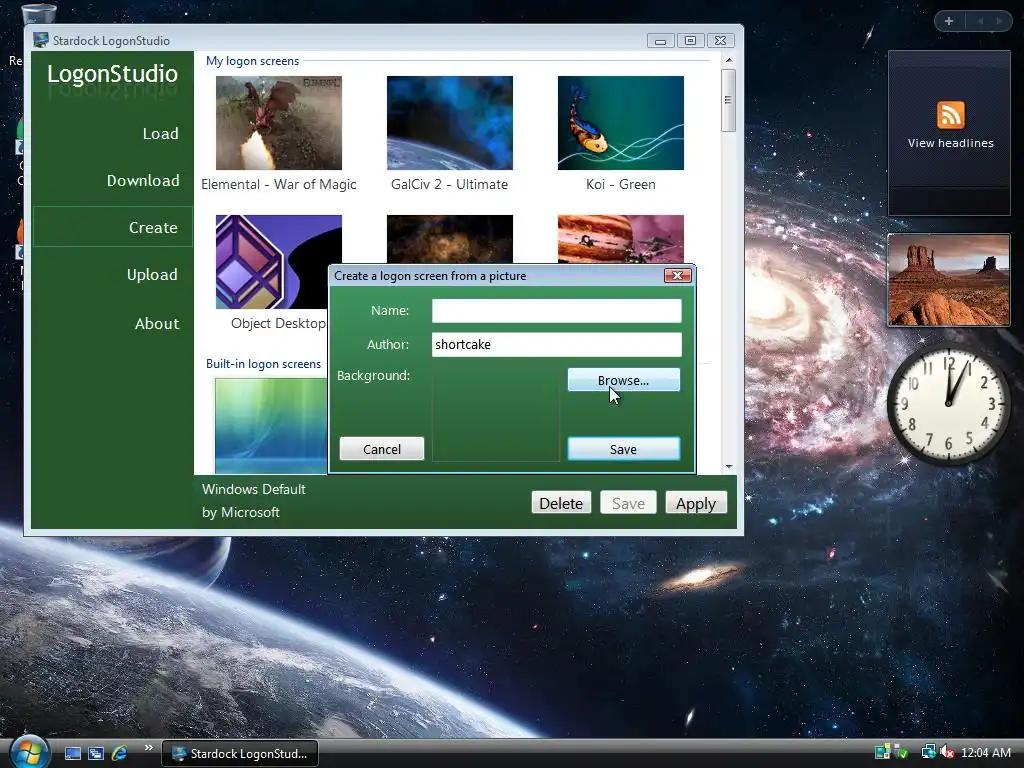The height and width of the screenshot is (768, 1024).
Task: Click the Delete button in bottom bar
Action: [561, 503]
